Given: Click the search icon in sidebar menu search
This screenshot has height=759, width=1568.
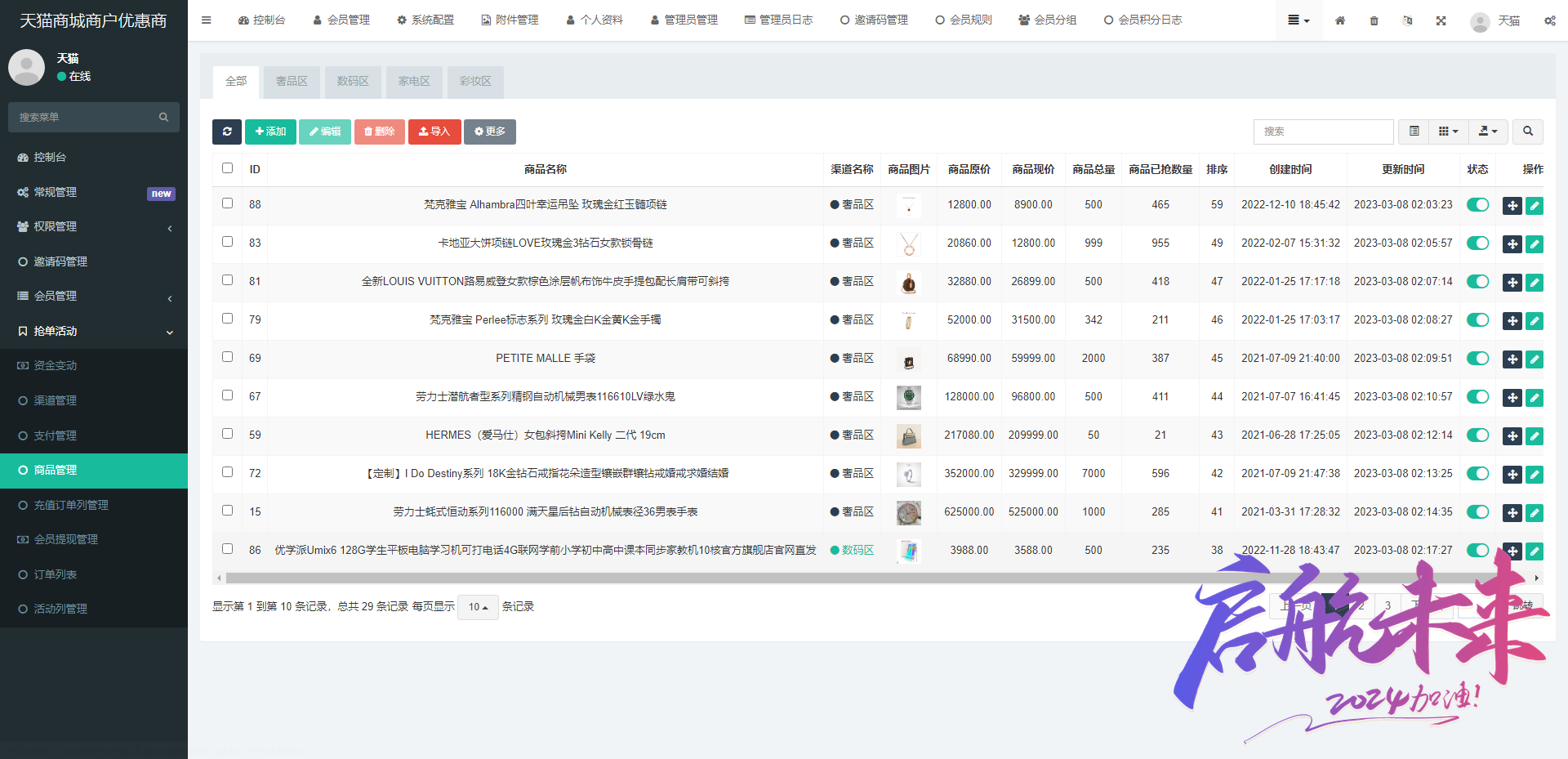Looking at the screenshot, I should point(163,118).
